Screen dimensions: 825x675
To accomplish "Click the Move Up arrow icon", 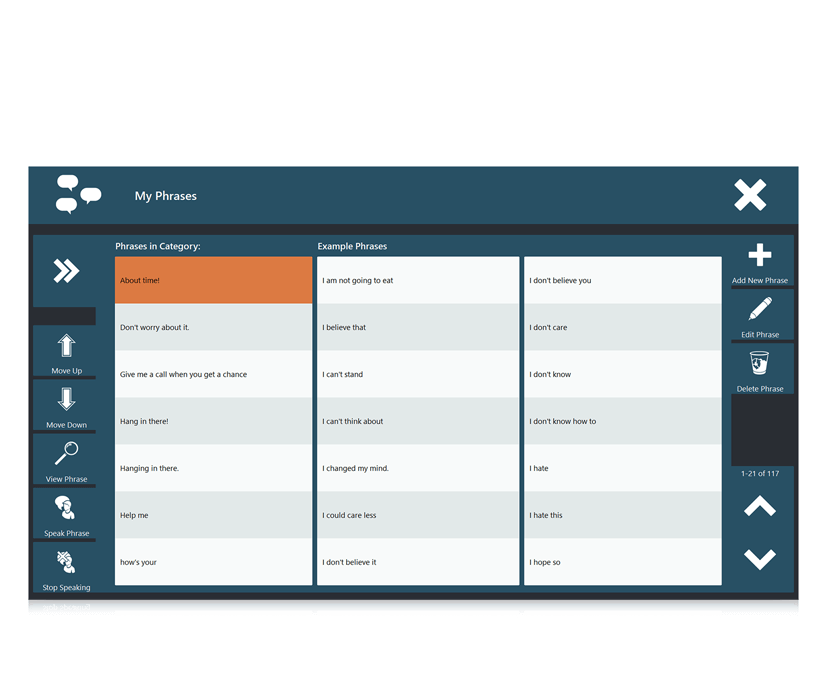I will (67, 346).
